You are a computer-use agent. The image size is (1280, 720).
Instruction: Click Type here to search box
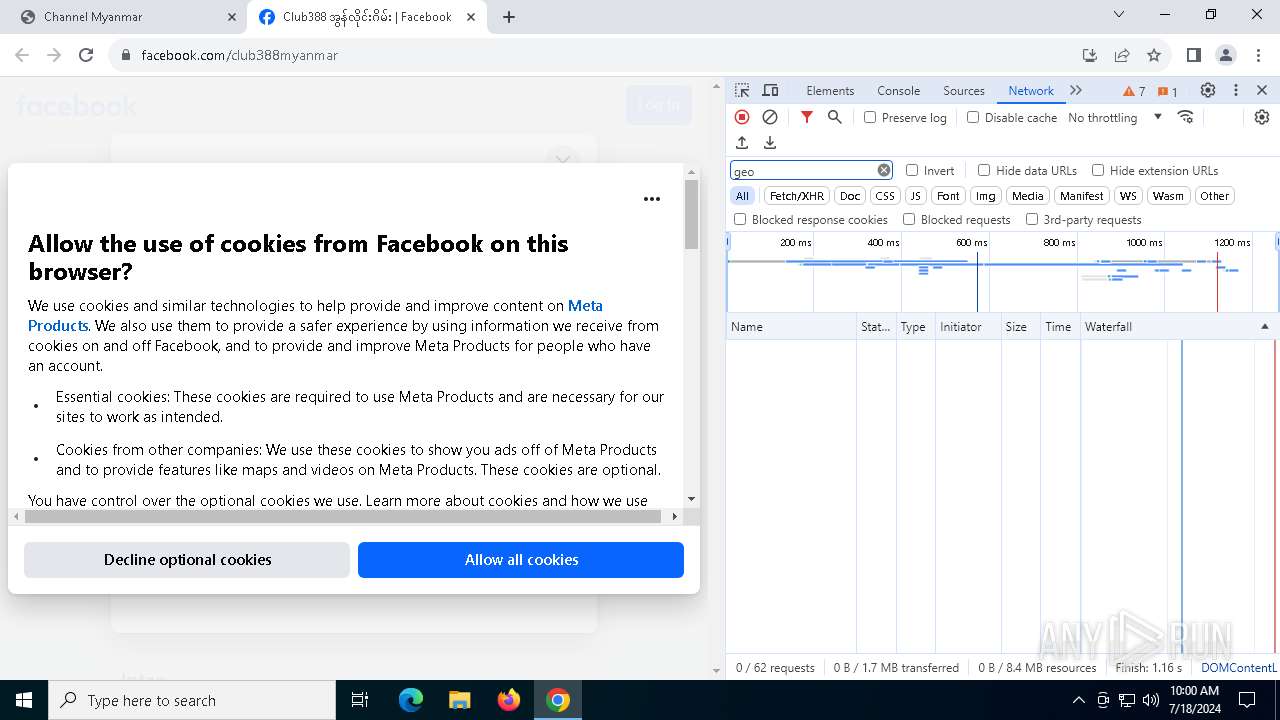pos(192,700)
